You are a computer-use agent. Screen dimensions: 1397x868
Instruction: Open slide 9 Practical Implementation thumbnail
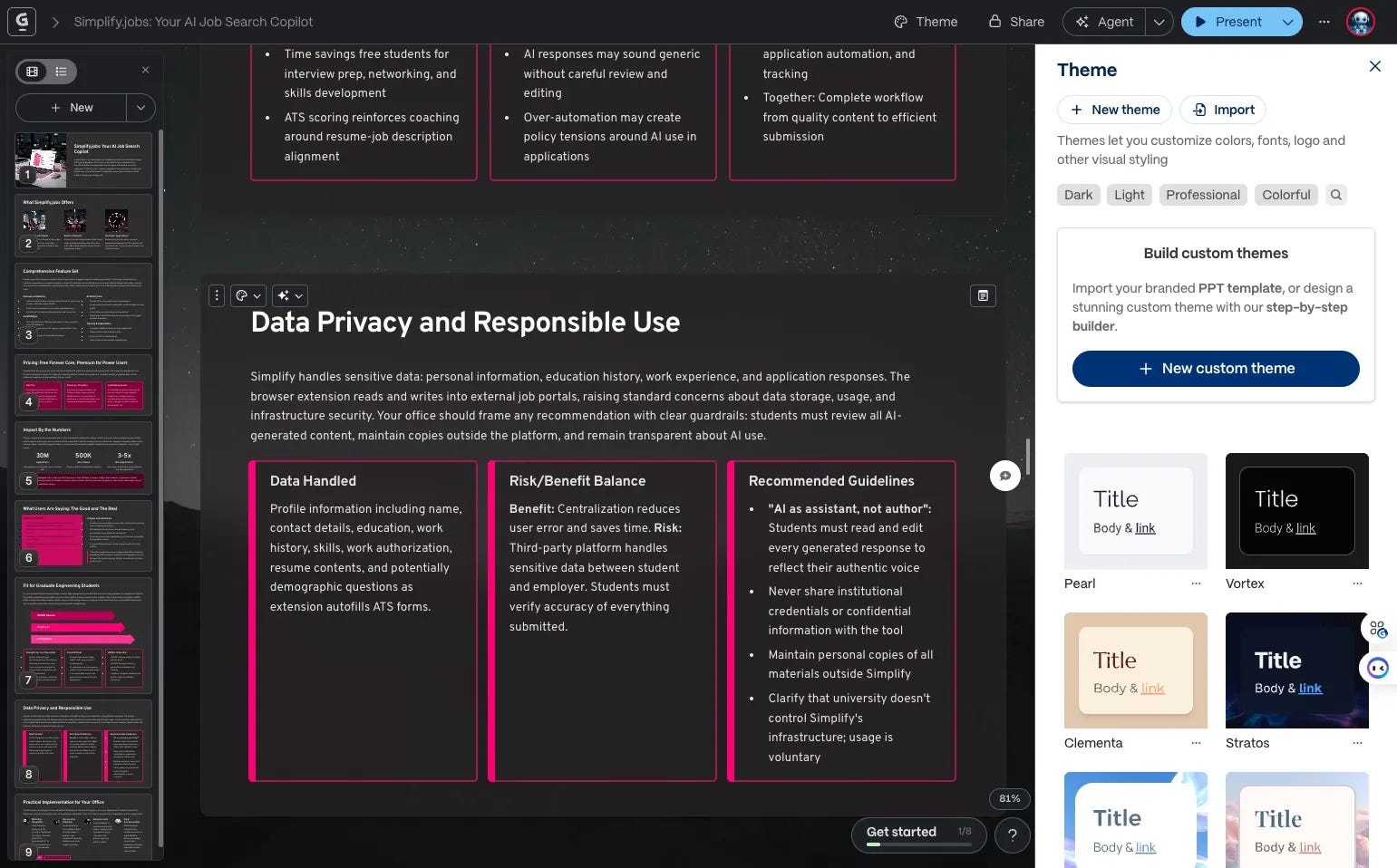tap(83, 827)
